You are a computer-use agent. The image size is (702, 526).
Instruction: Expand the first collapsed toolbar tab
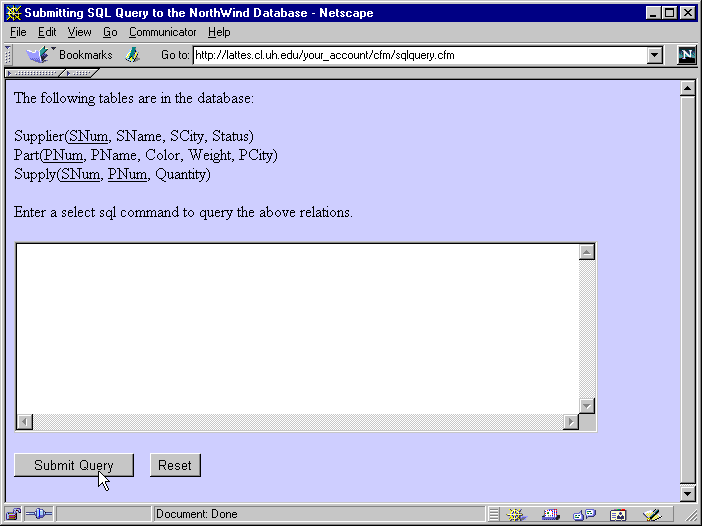[34, 73]
